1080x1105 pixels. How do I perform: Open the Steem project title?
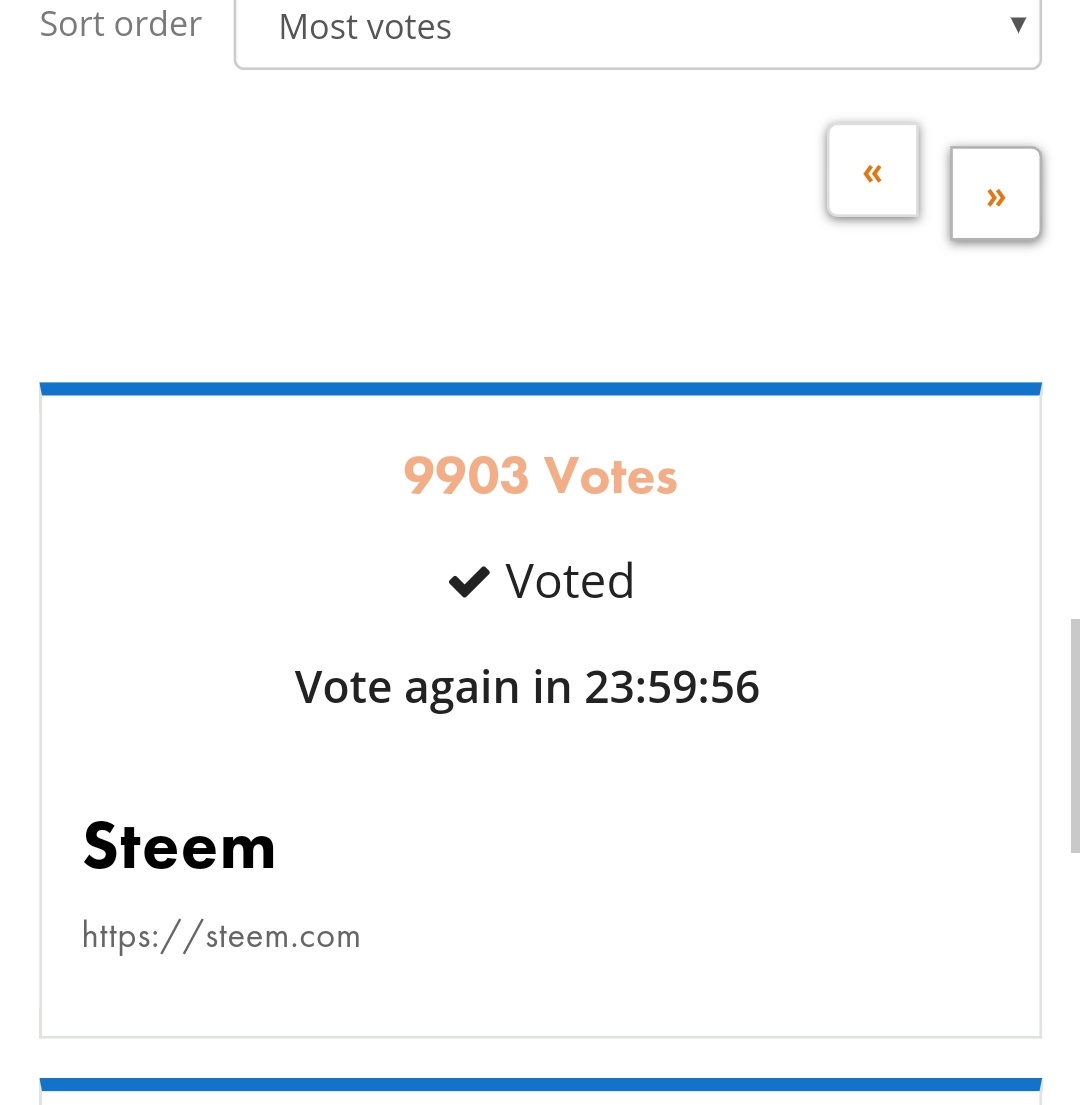[x=179, y=846]
